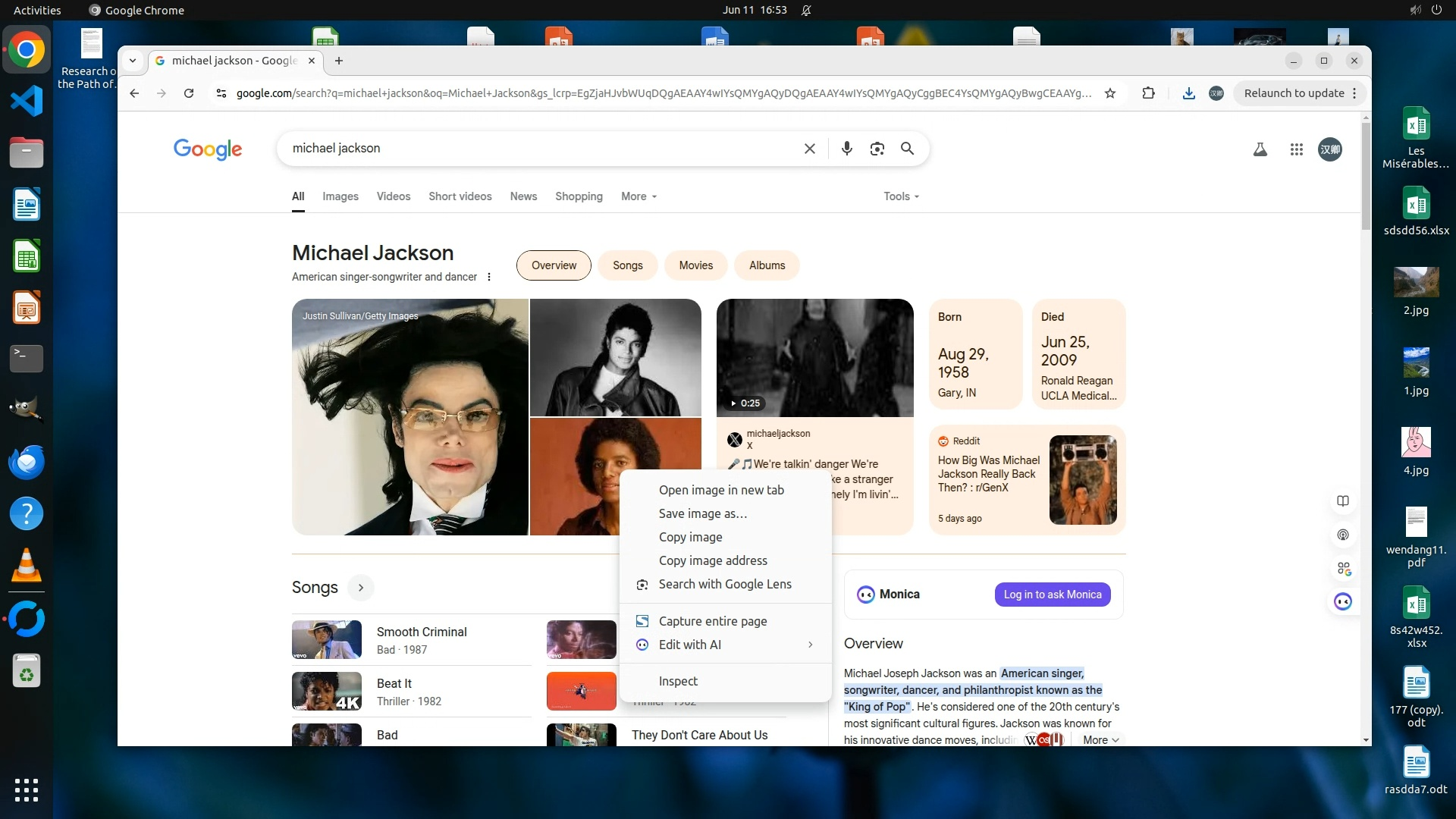The width and height of the screenshot is (1456, 819).
Task: Select the Albums filter chip
Action: [x=767, y=265]
